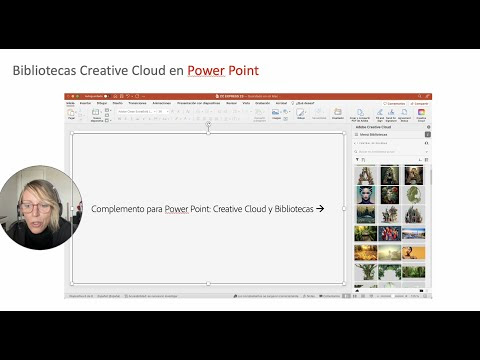Screen dimensions: 480x360
Task: Click the Comentarios status bar button
Action: [x=330, y=296]
